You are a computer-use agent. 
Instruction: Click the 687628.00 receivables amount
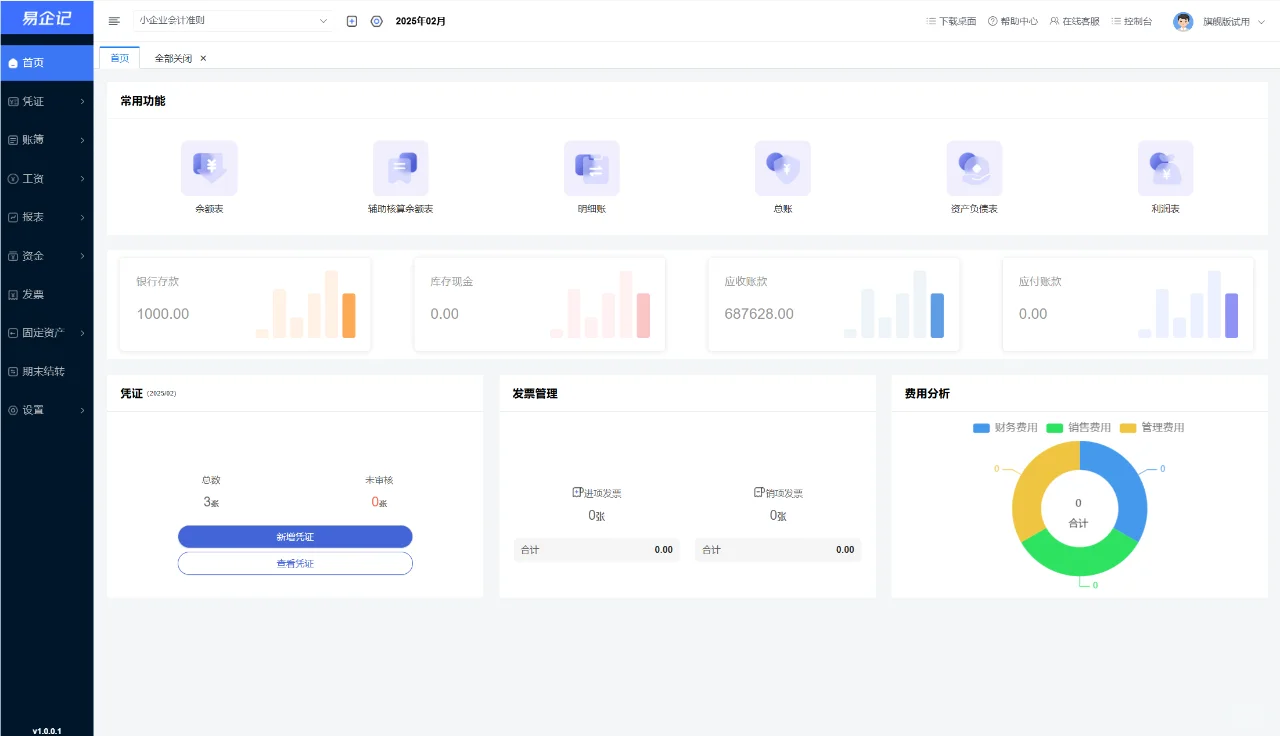[x=759, y=314]
